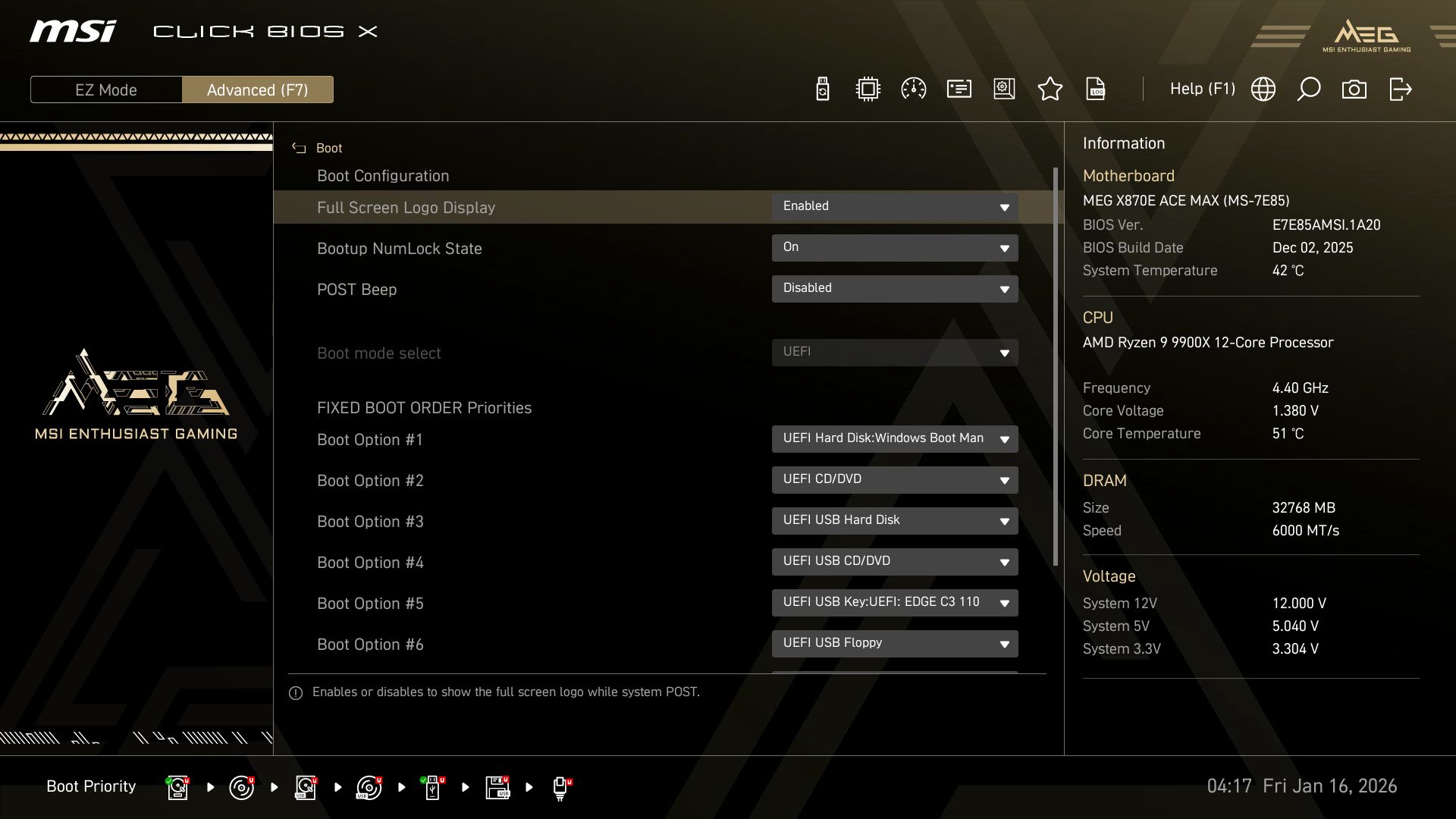Switch to EZ Mode tab

coord(106,89)
